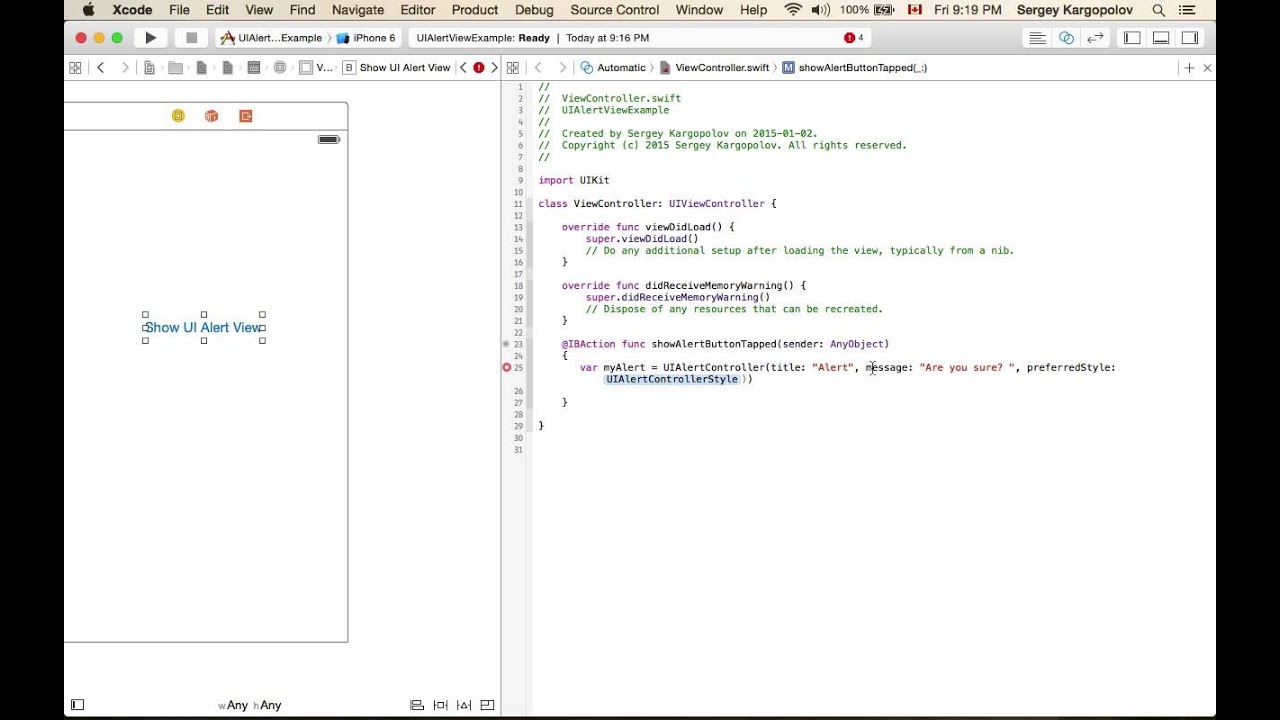This screenshot has width=1280, height=720.
Task: Open related items menu in assistant jump bar
Action: pos(512,68)
